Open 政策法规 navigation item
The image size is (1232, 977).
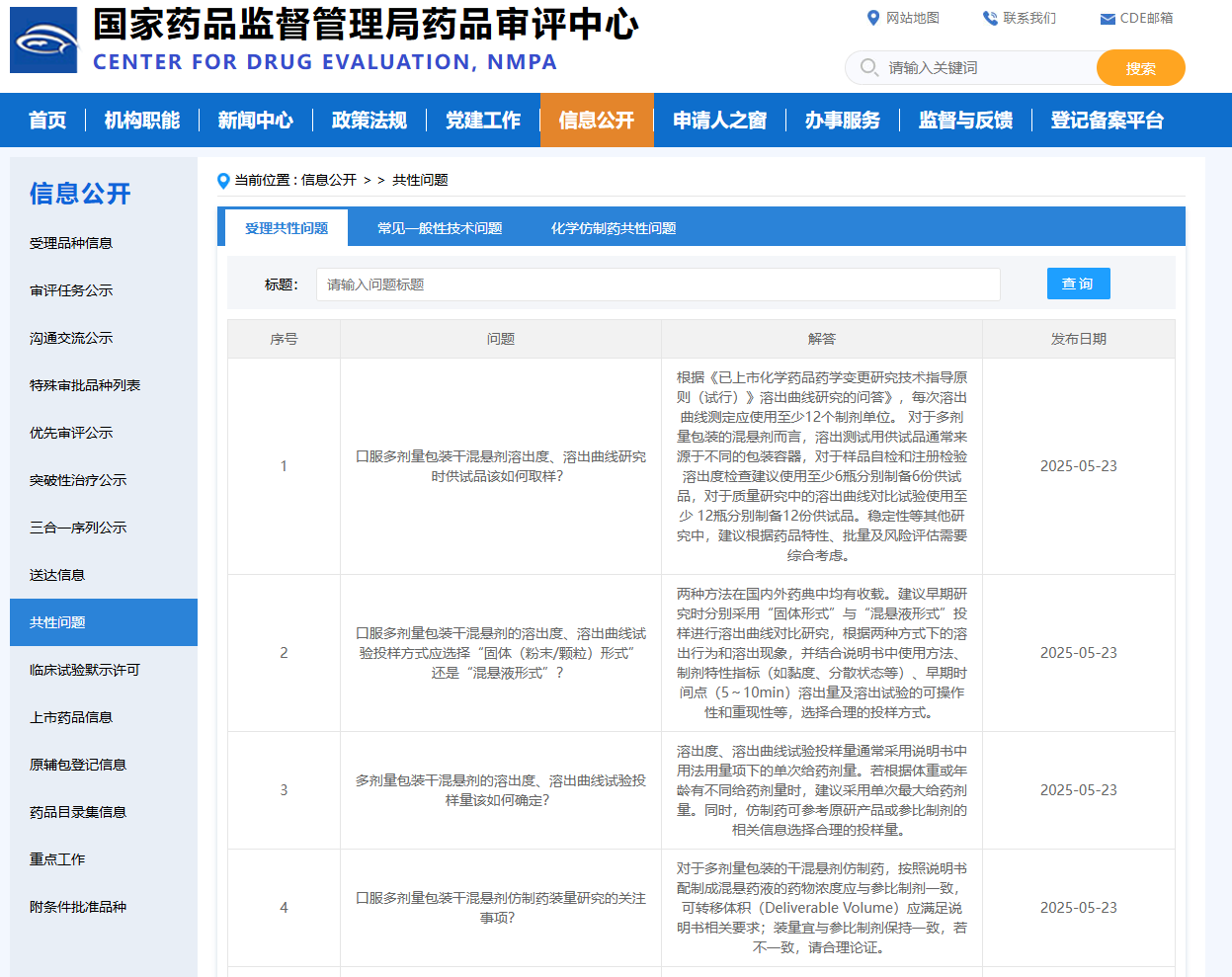click(370, 121)
